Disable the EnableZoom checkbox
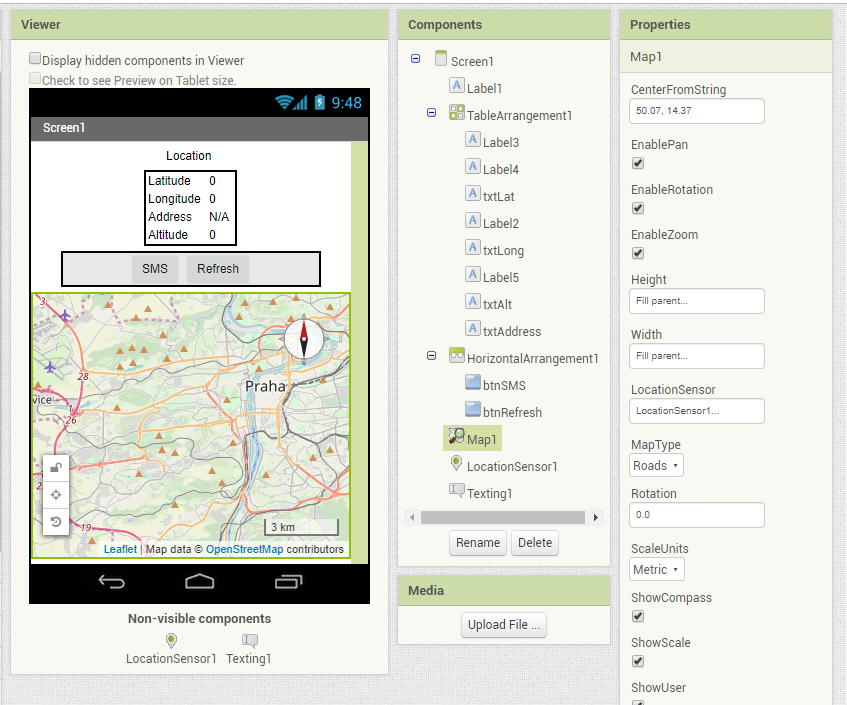 click(x=636, y=253)
